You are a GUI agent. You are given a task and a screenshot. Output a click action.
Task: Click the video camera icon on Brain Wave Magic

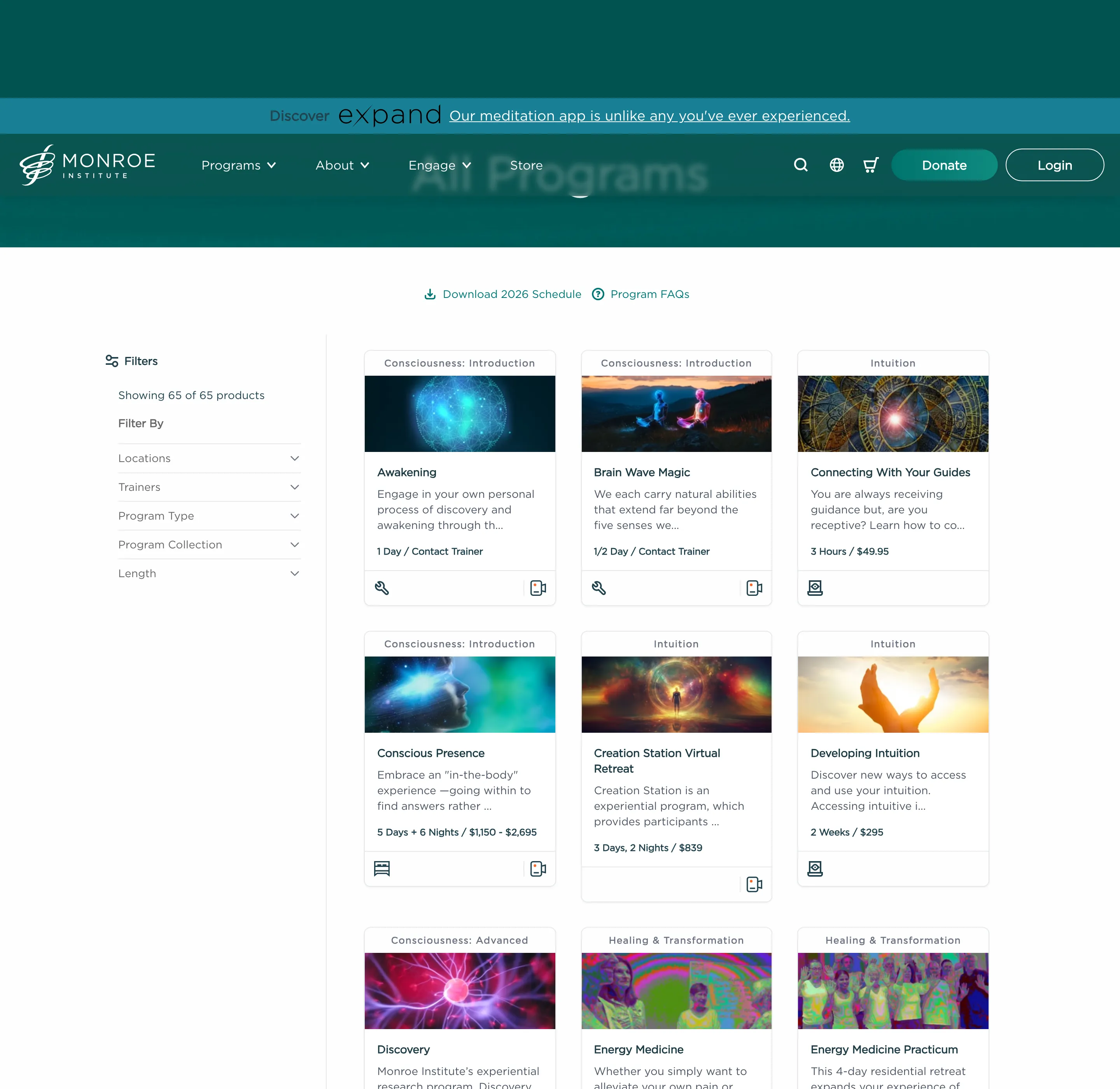click(754, 587)
